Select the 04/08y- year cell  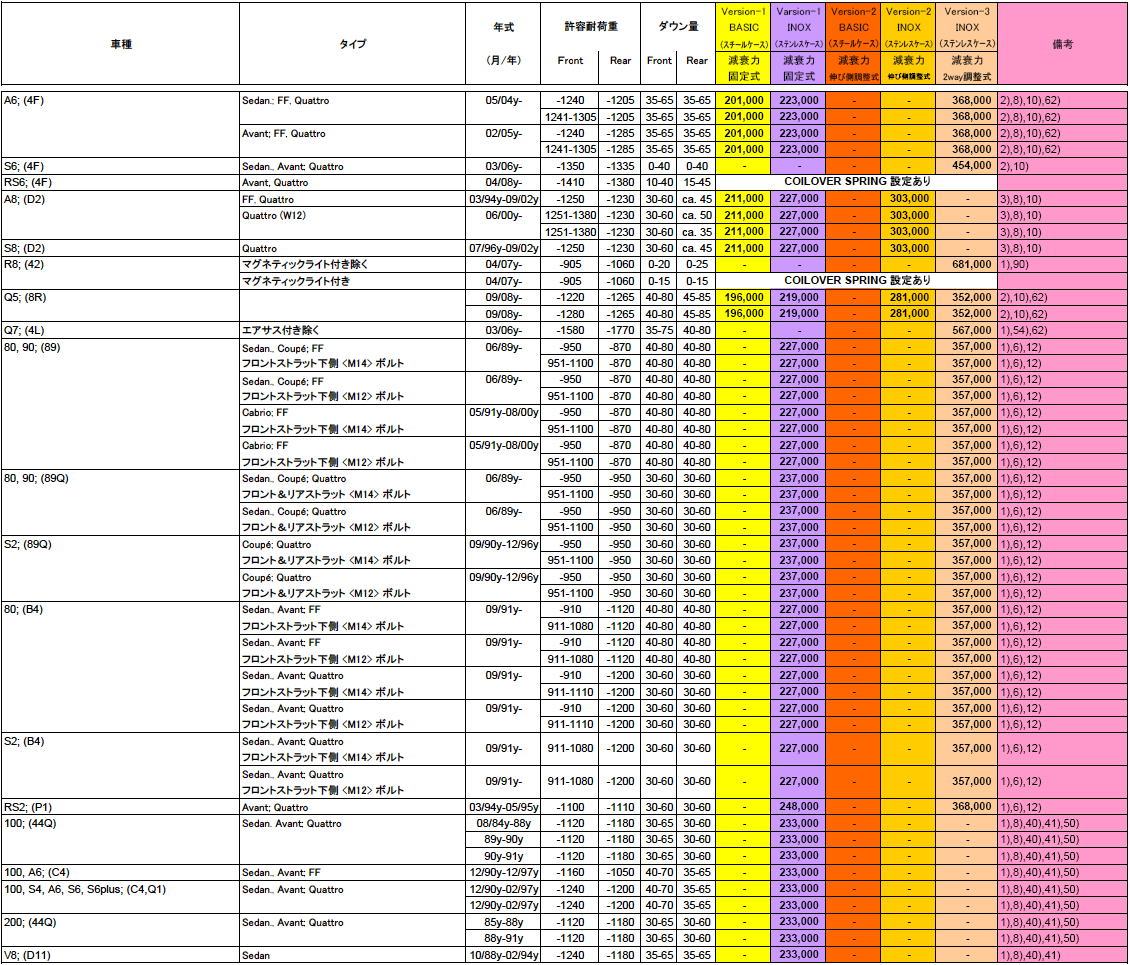(x=503, y=182)
